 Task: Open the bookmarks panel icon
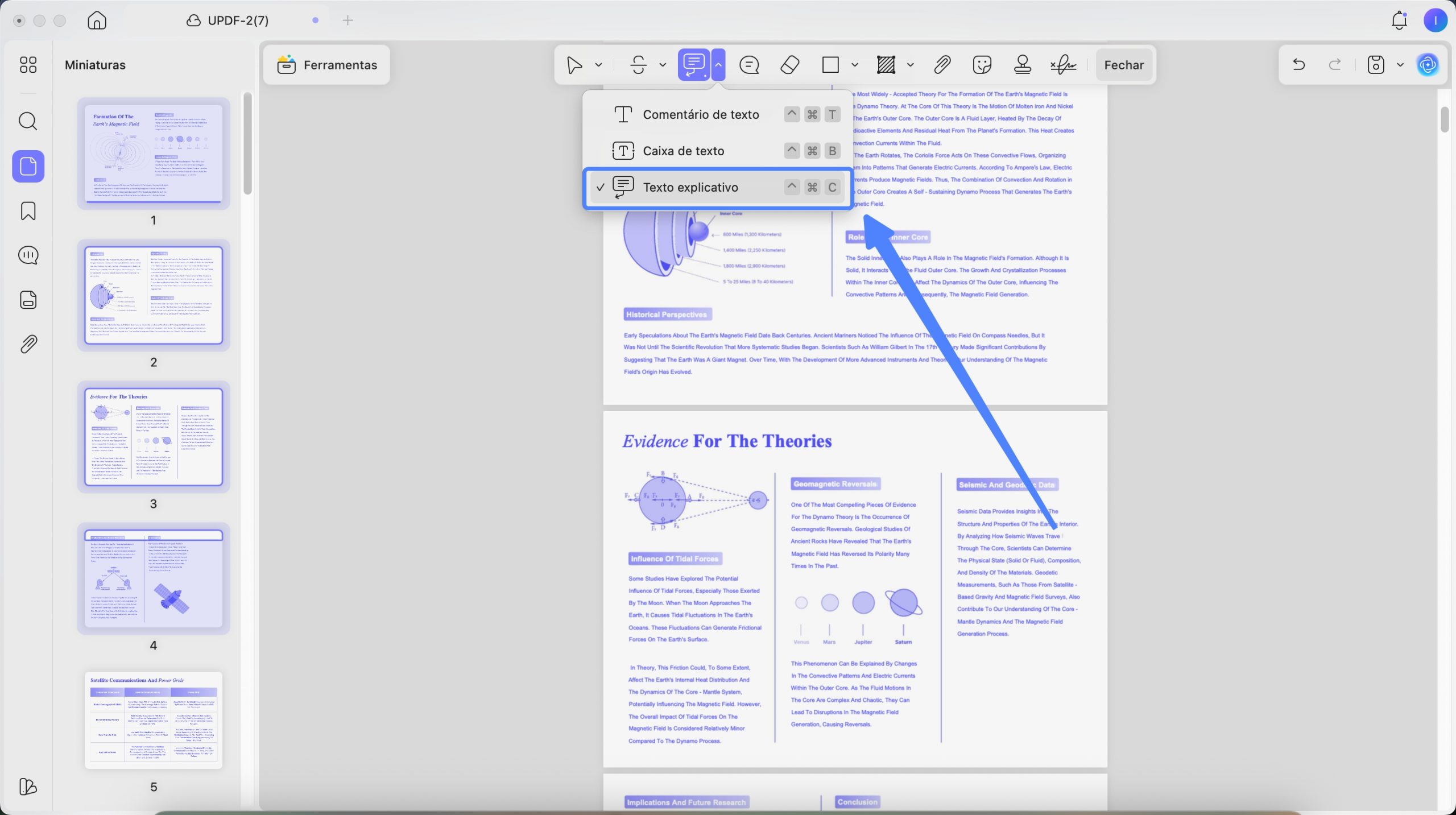click(28, 211)
